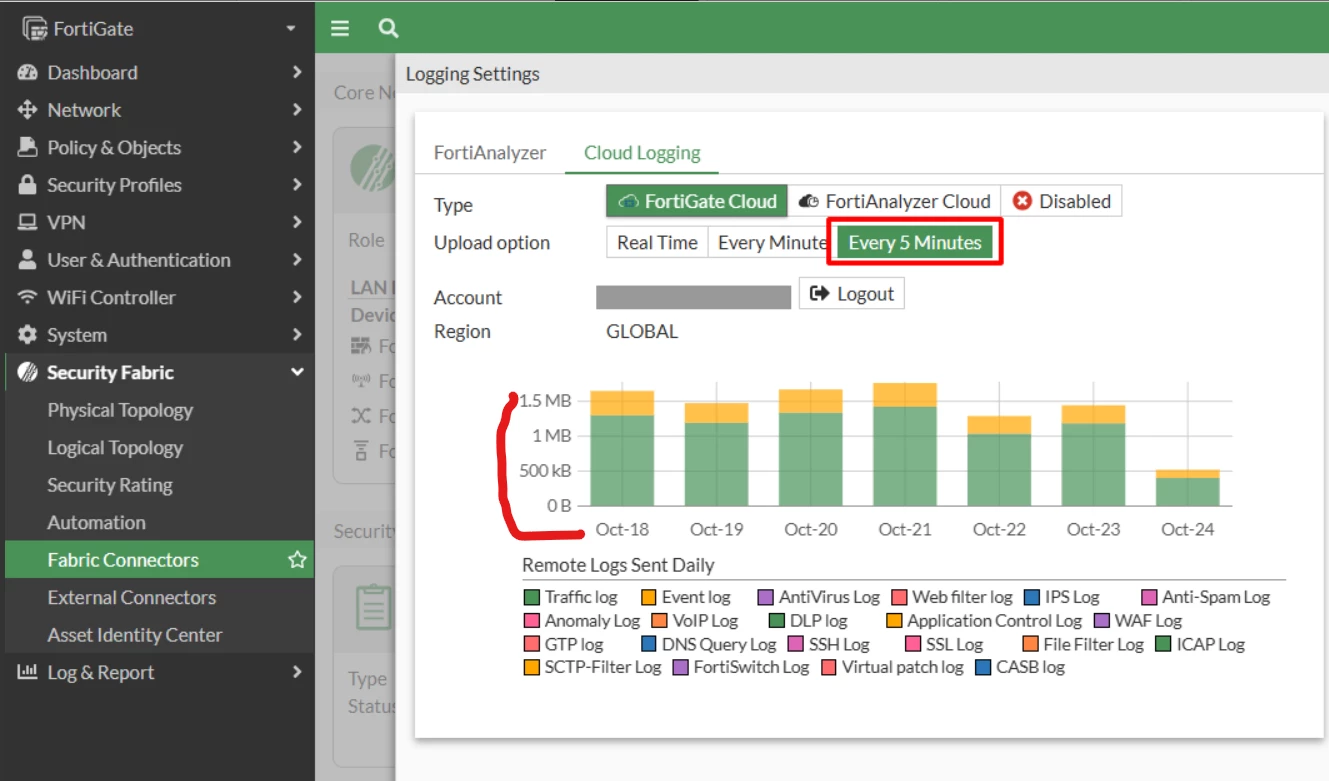Choose Real Time upload option

[657, 242]
